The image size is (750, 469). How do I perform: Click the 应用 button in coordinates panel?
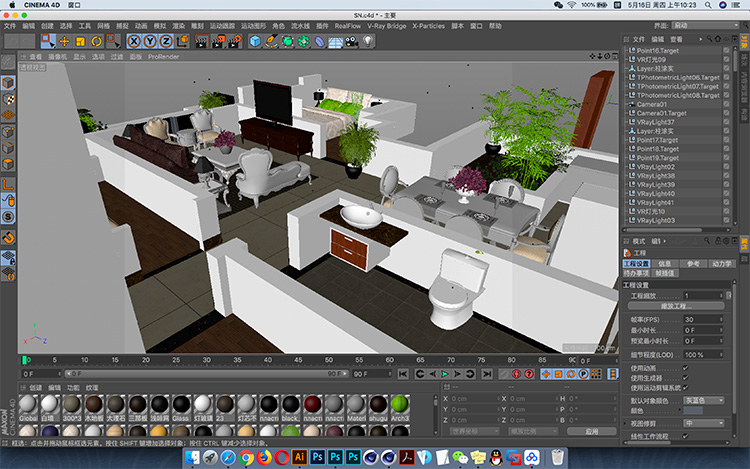pyautogui.click(x=592, y=431)
